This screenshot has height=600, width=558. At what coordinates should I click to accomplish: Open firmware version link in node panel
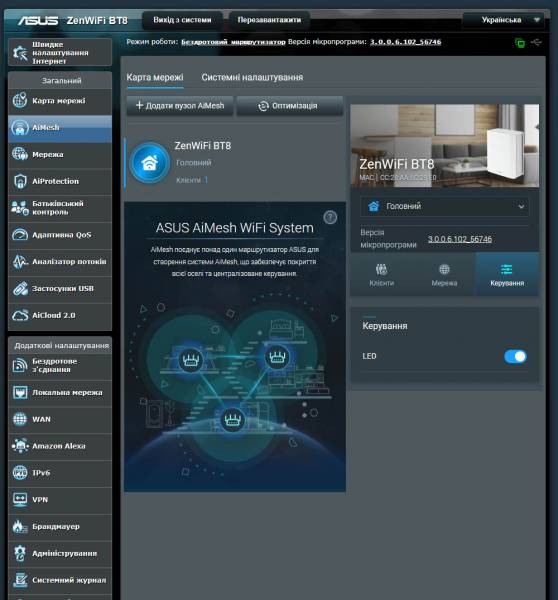point(460,239)
